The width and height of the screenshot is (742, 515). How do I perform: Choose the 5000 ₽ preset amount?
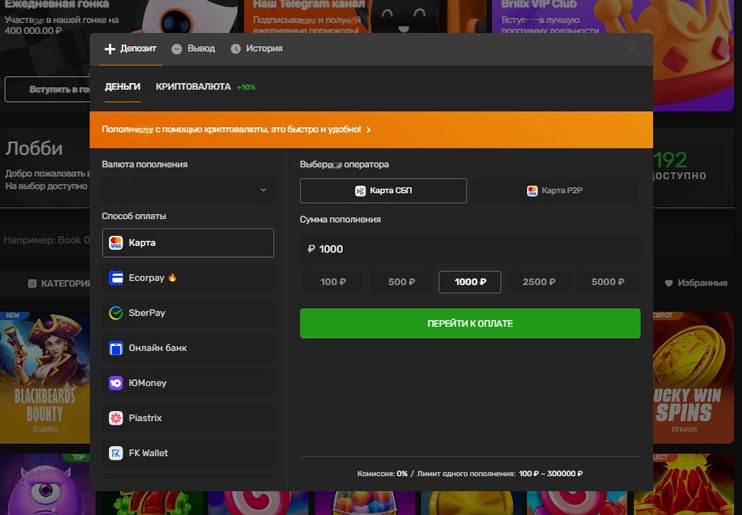pyautogui.click(x=608, y=282)
